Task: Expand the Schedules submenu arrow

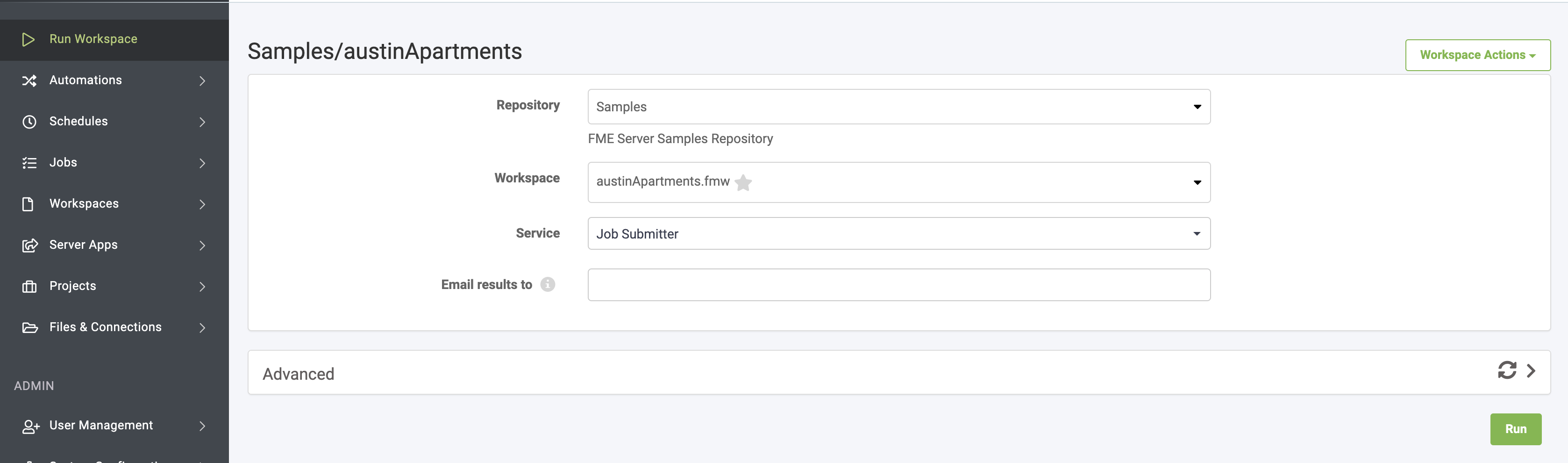Action: (202, 122)
